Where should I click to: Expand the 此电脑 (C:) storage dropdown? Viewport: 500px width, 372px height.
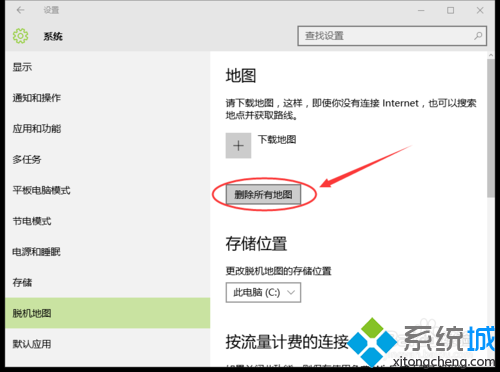click(x=263, y=293)
